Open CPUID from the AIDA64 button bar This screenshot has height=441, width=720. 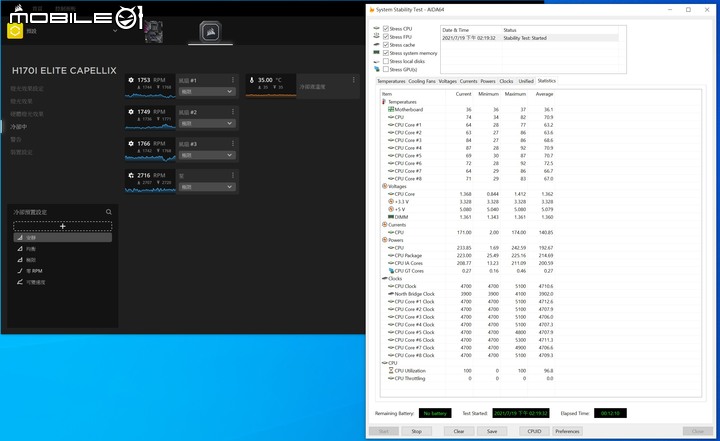[x=534, y=431]
